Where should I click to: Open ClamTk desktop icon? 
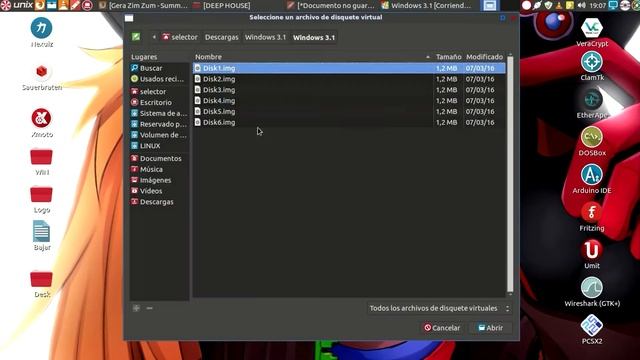(592, 67)
